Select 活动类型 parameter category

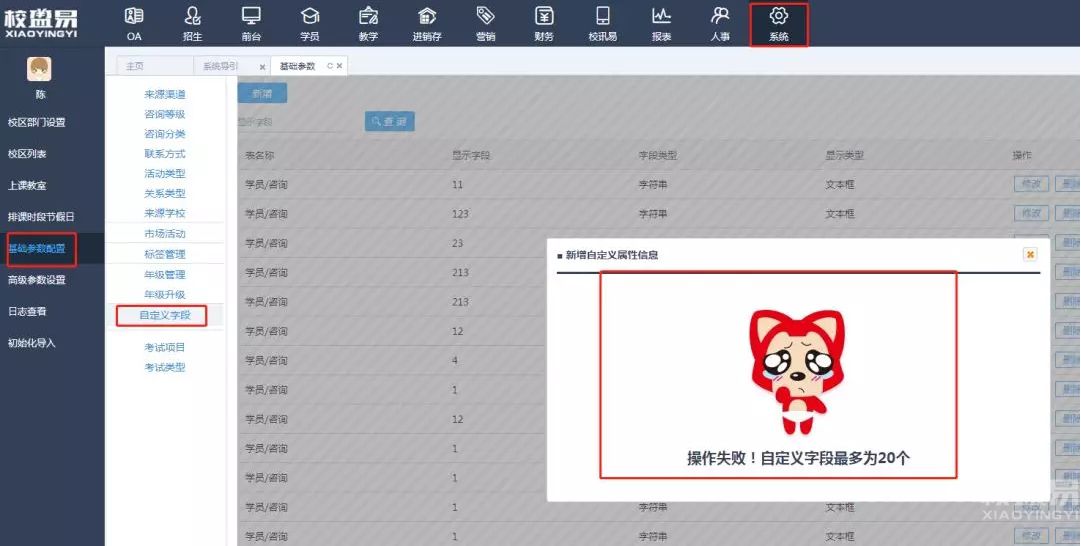165,174
